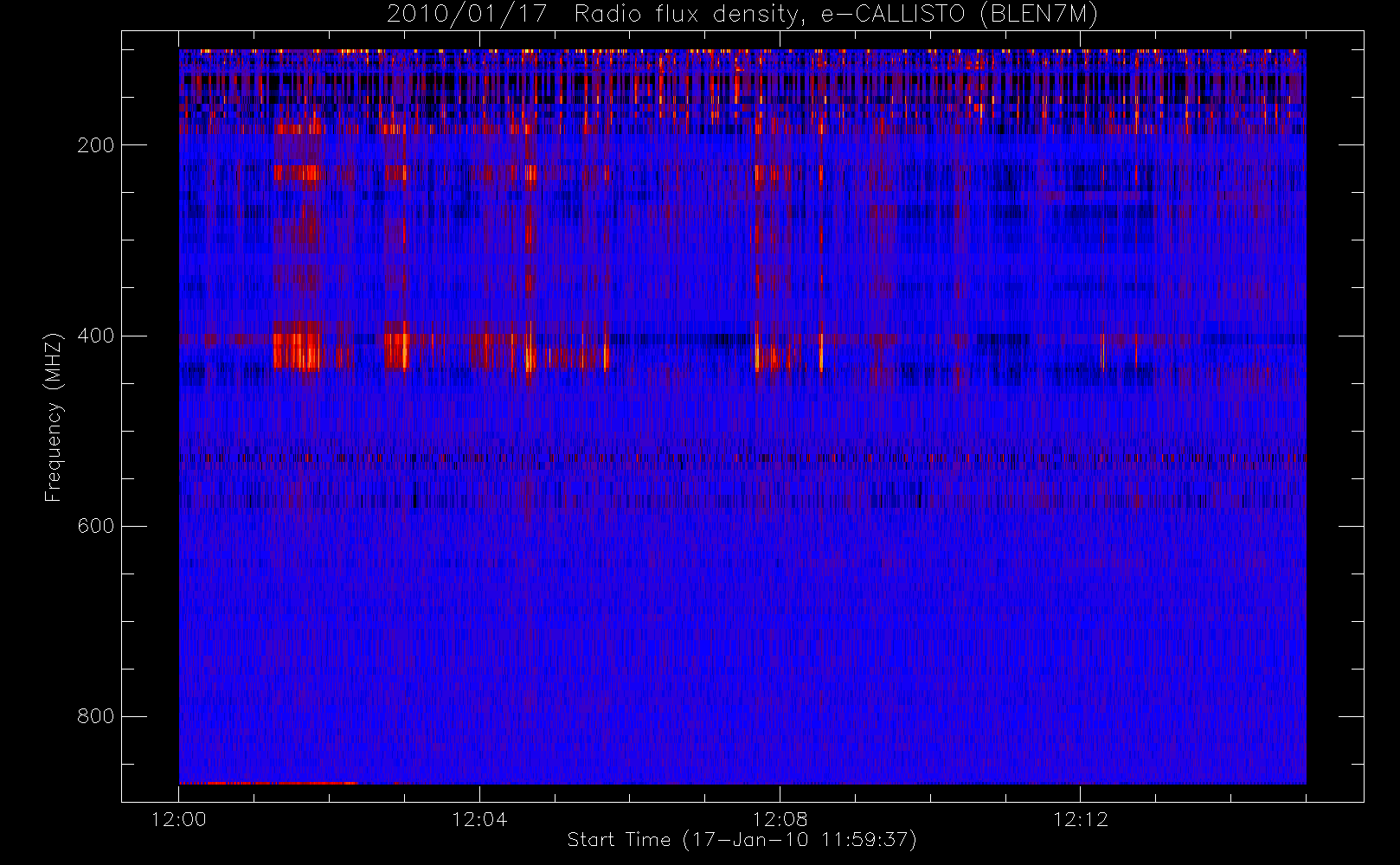Click the 12:00 time tick label
The image size is (1400, 865).
click(x=179, y=819)
